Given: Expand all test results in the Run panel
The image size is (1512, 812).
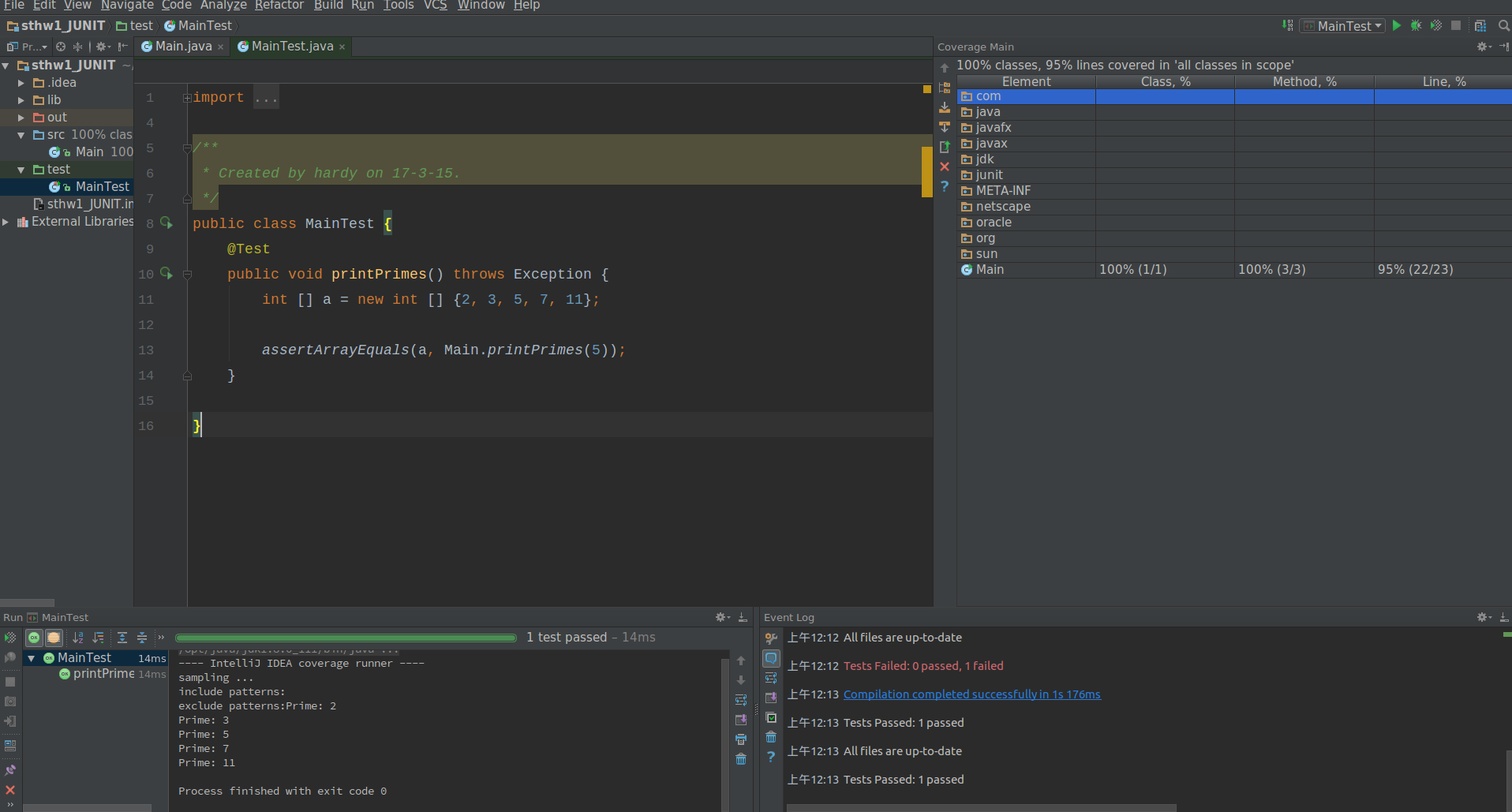Looking at the screenshot, I should 122,638.
